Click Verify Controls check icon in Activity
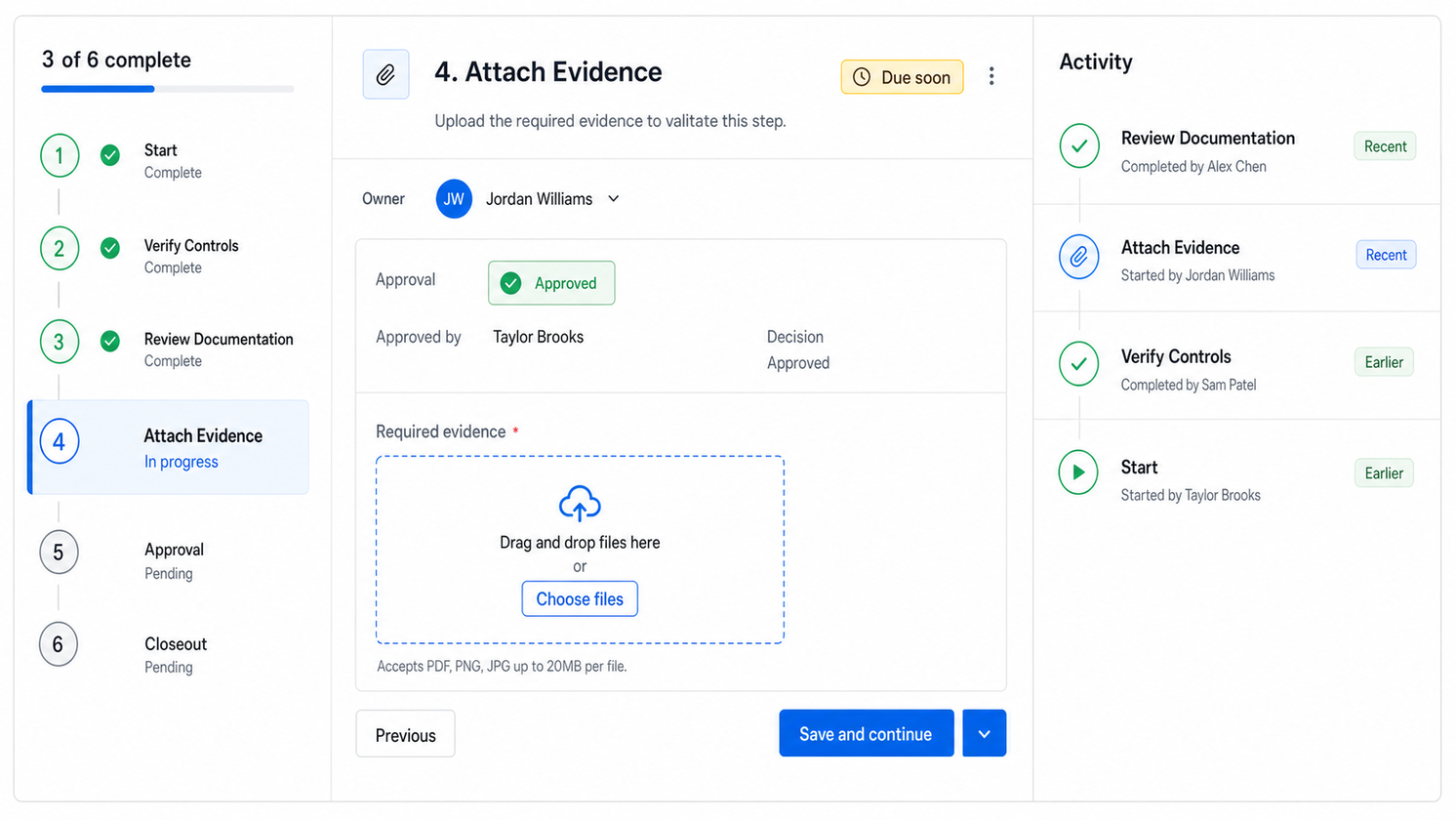The width and height of the screenshot is (1456, 820). tap(1079, 364)
